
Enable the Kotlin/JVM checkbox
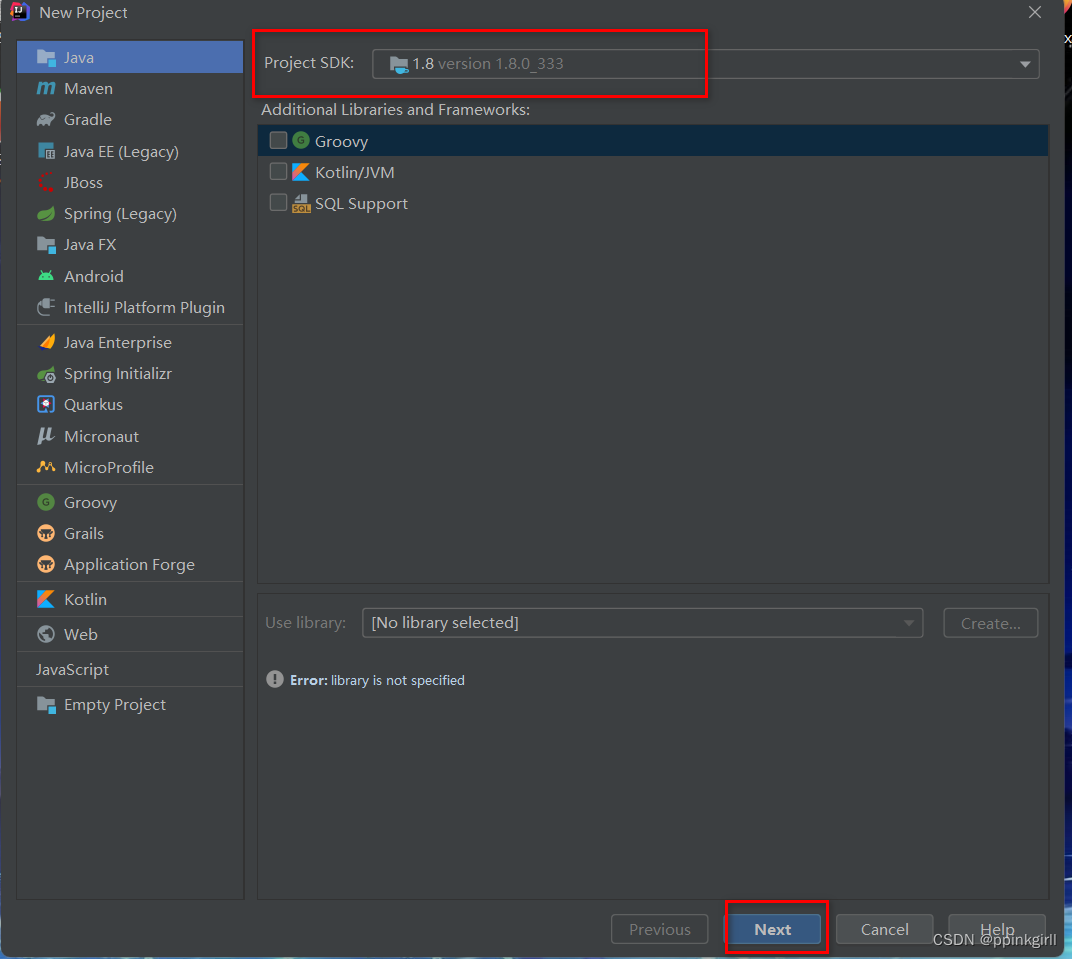278,172
